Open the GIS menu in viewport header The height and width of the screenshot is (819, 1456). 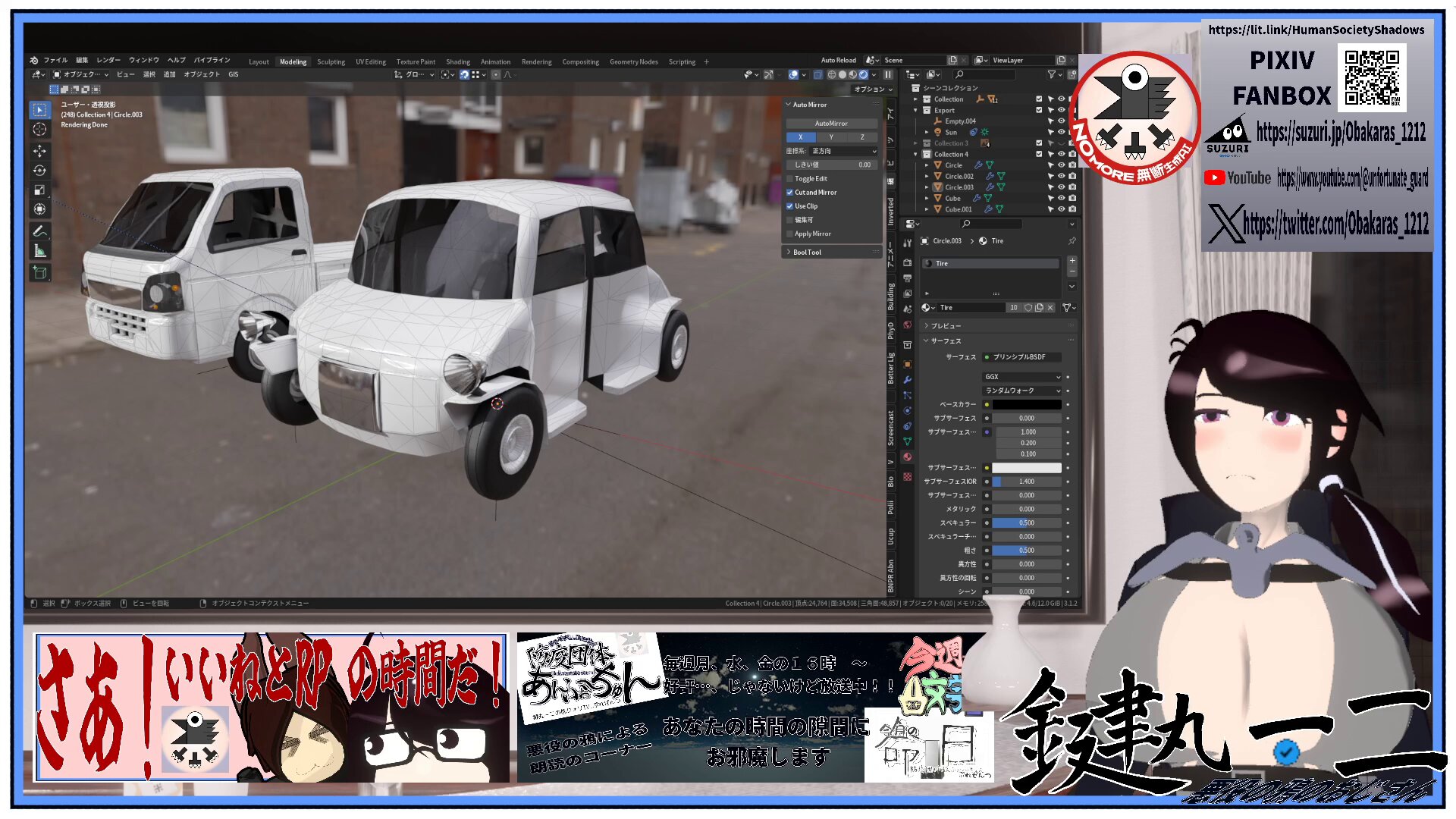point(234,74)
